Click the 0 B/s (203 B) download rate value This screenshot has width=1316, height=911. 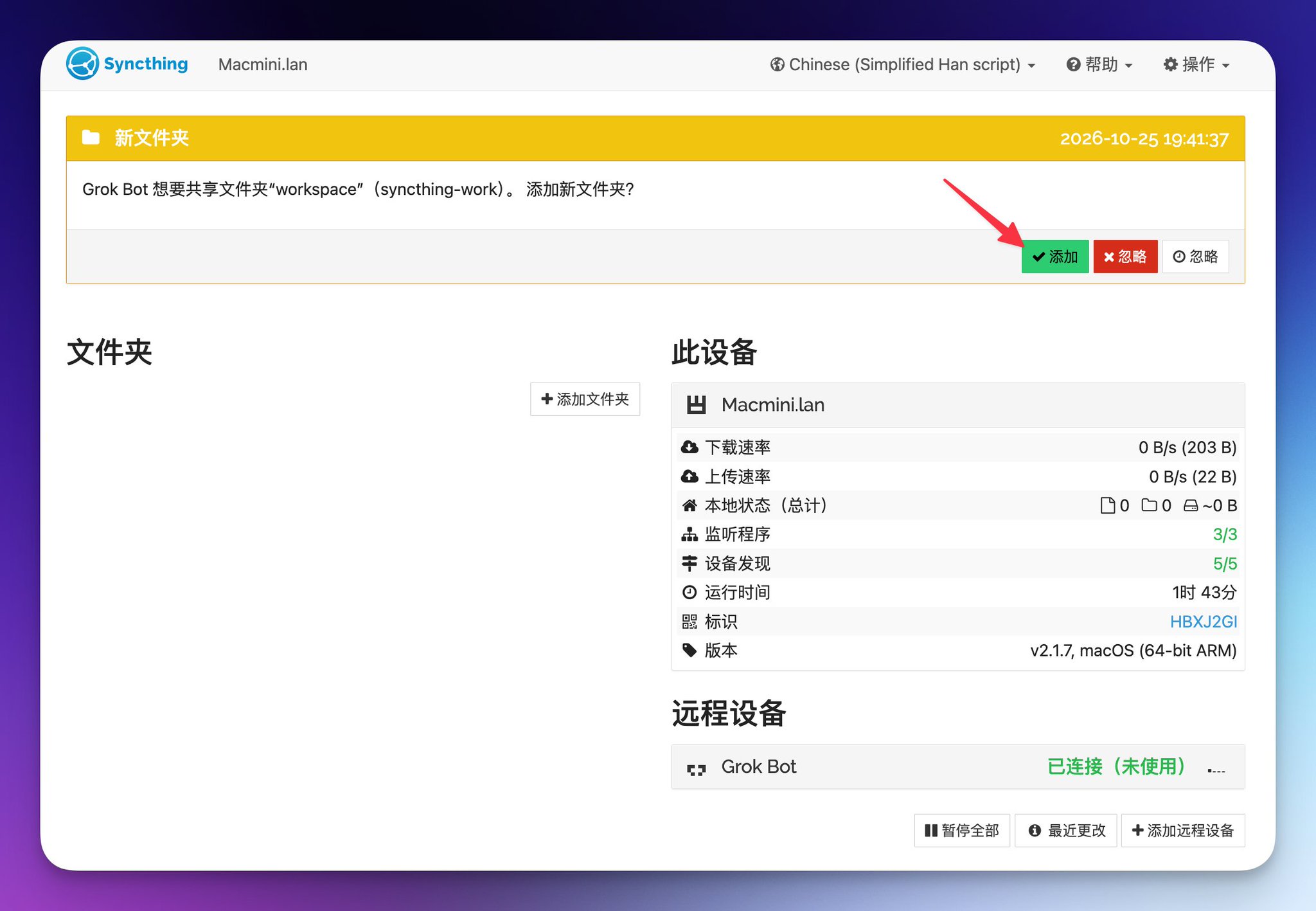coord(1187,447)
